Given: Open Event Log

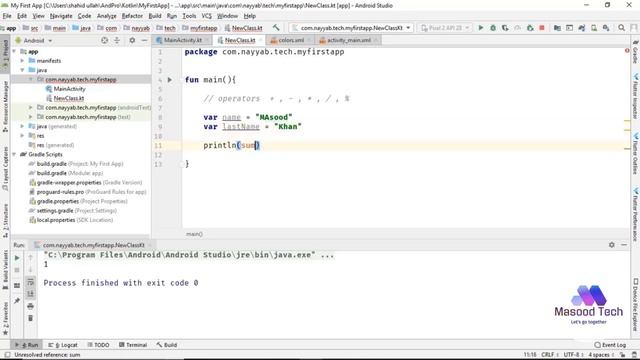Looking at the screenshot, I should pos(610,345).
